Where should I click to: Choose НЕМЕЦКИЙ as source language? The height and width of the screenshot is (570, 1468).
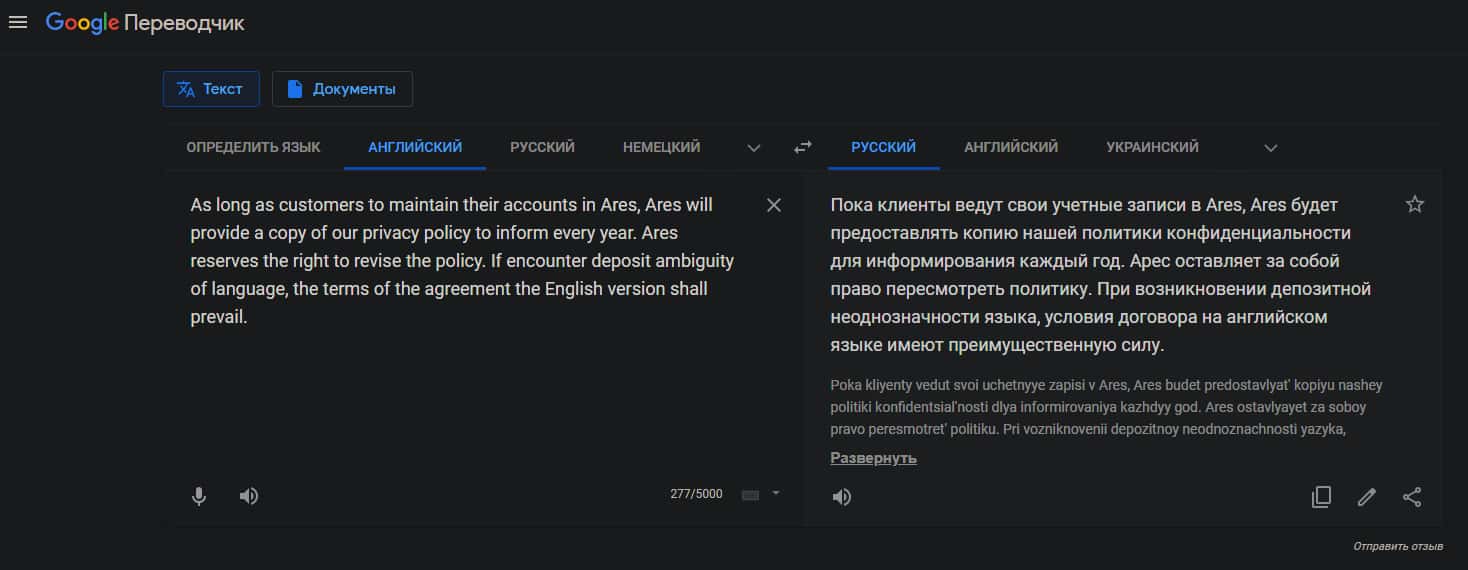pyautogui.click(x=661, y=147)
